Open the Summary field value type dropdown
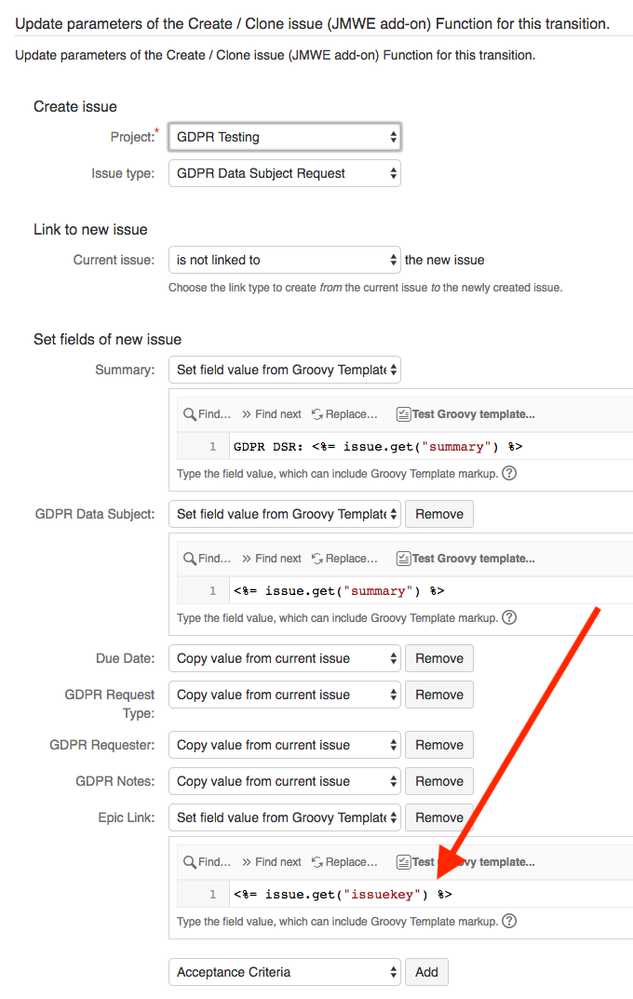This screenshot has height=999, width=633. coord(284,370)
